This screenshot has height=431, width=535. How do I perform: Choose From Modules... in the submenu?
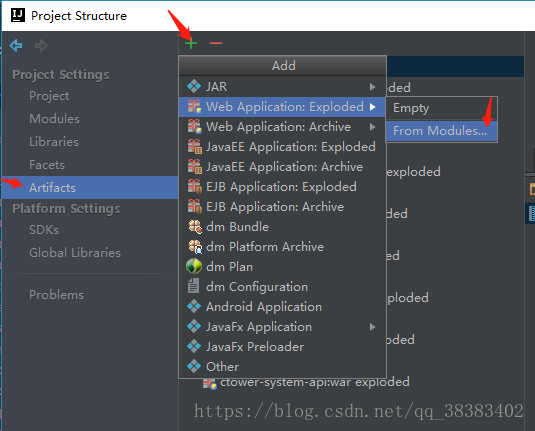point(442,131)
